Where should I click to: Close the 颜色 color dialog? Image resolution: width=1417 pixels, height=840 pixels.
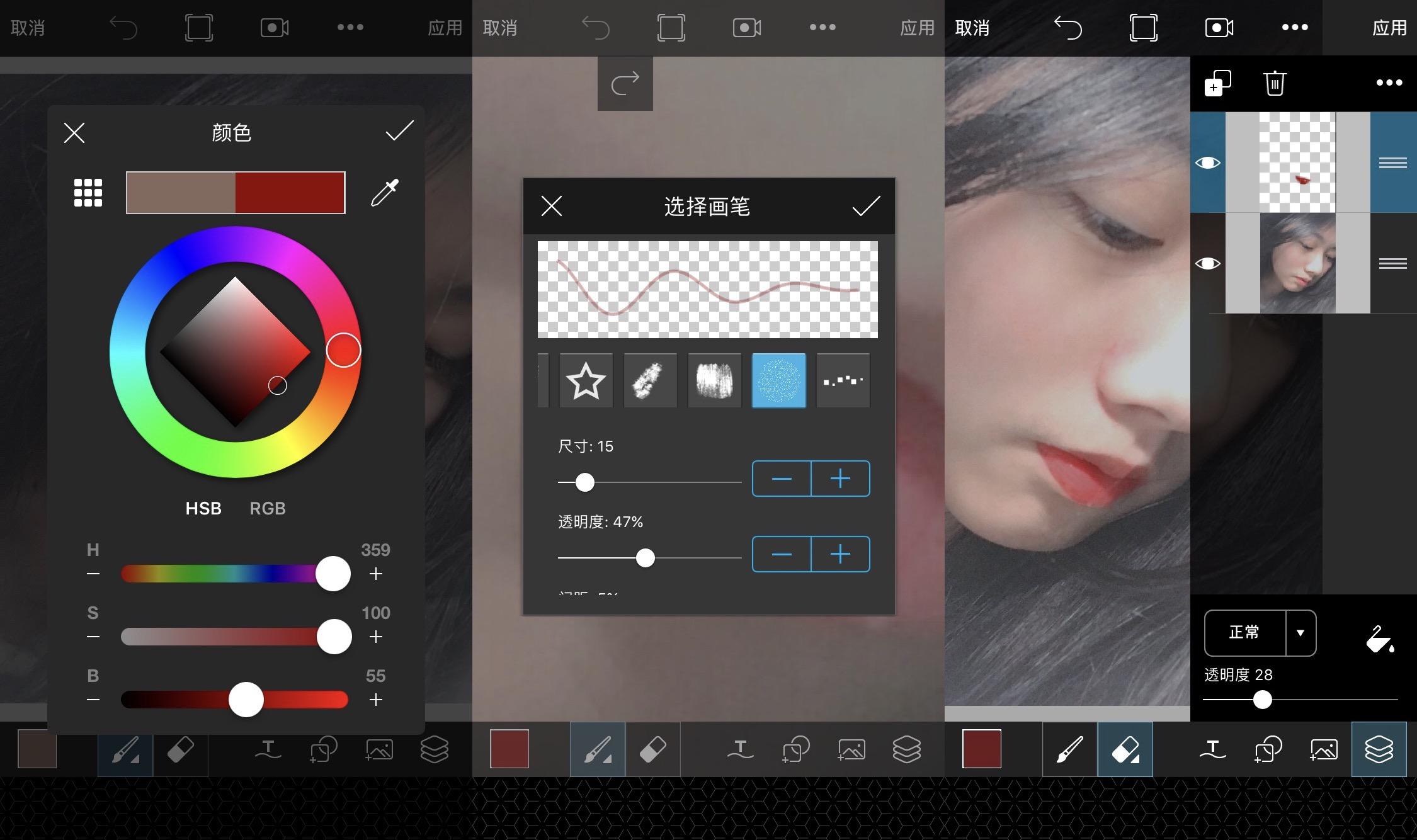[74, 133]
